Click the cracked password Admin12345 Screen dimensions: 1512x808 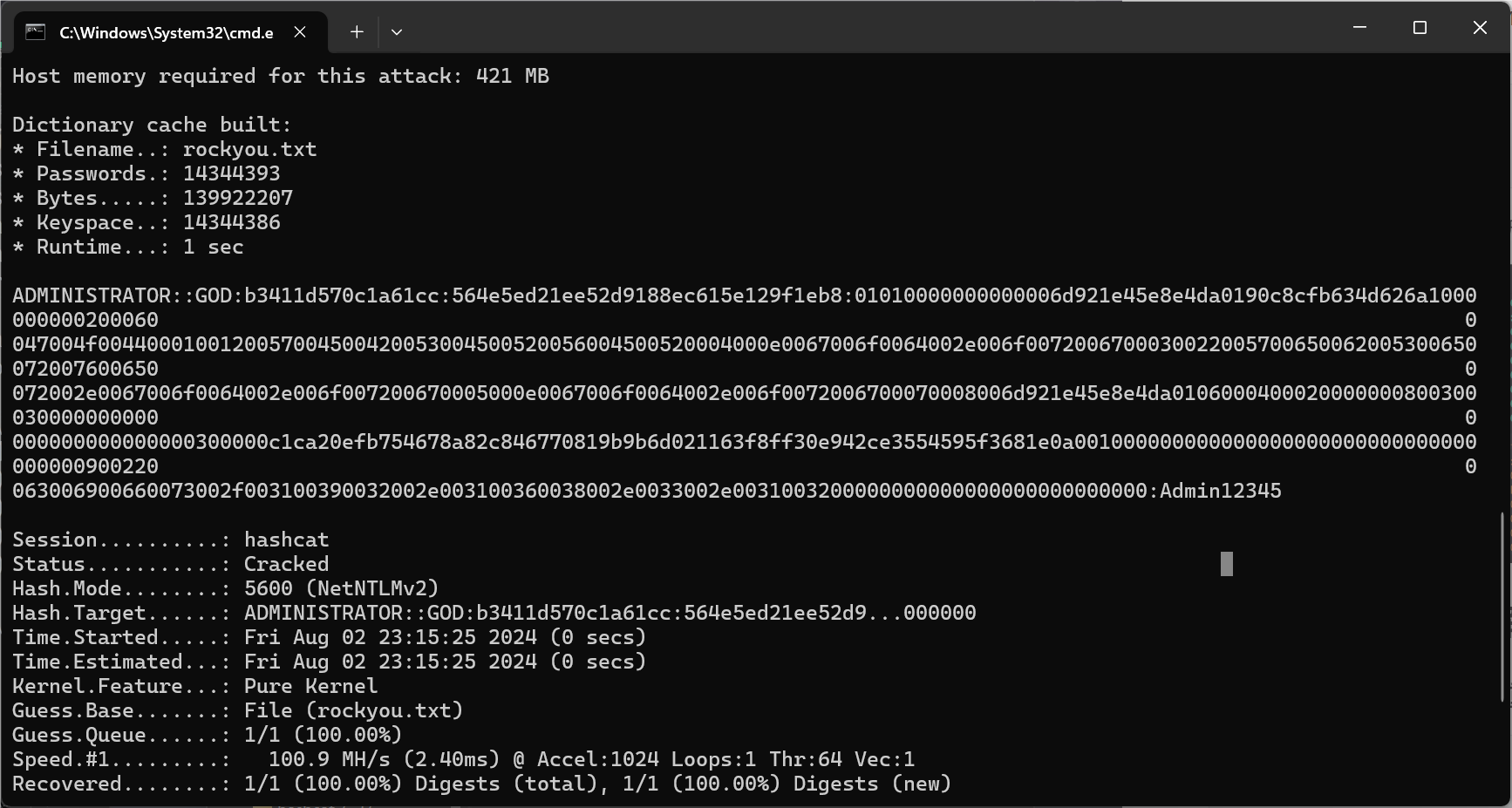[1220, 491]
